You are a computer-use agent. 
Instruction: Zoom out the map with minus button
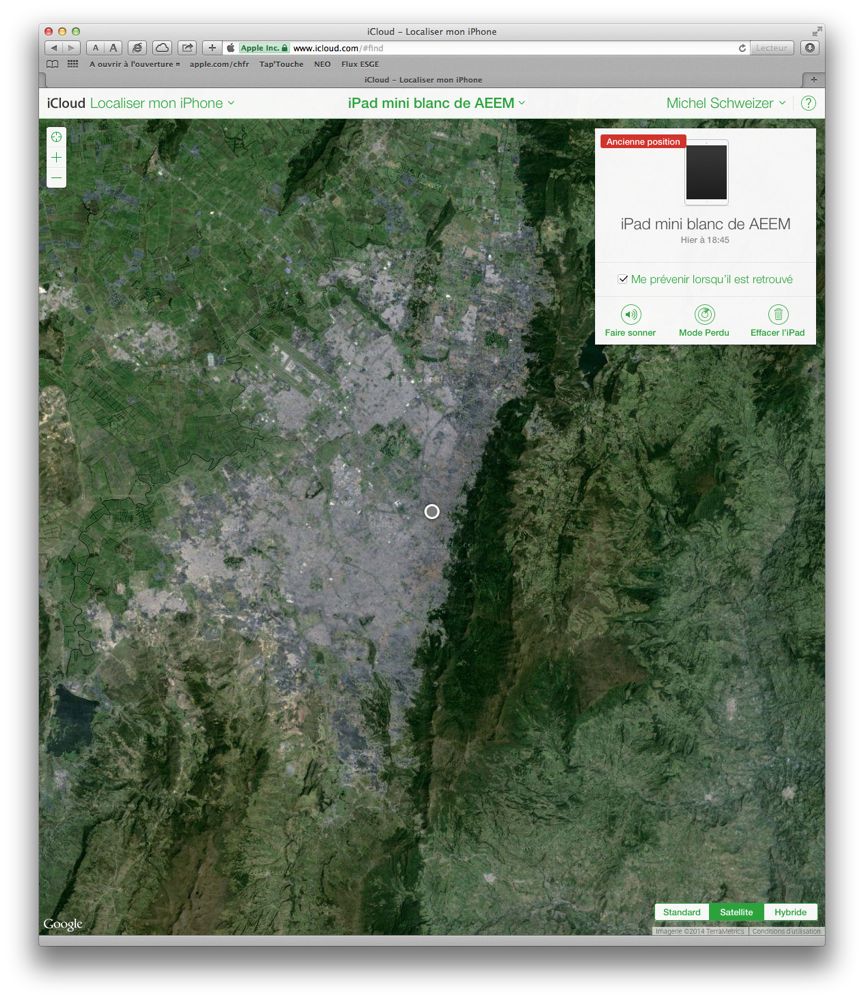pos(56,178)
